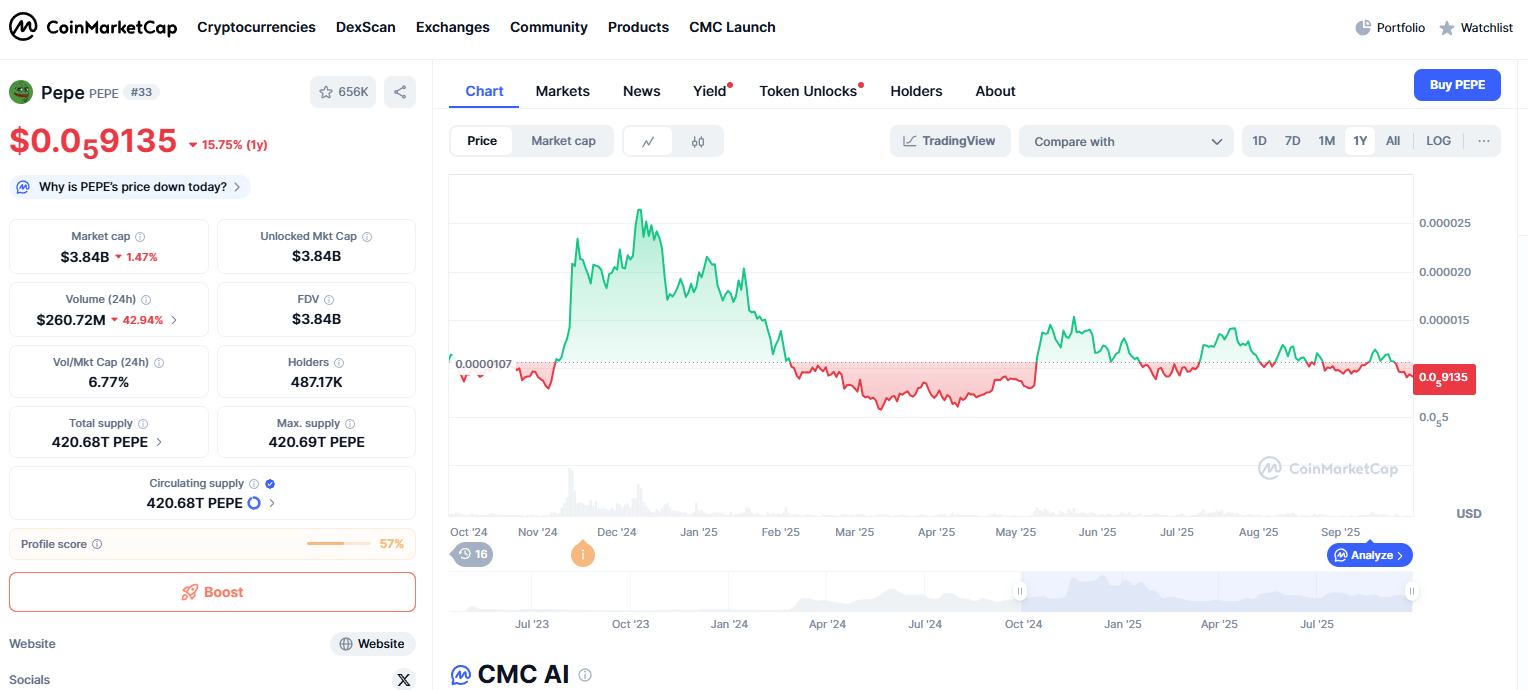Viewport: 1528px width, 690px height.
Task: Click the share icon next to Pepe
Action: [400, 92]
